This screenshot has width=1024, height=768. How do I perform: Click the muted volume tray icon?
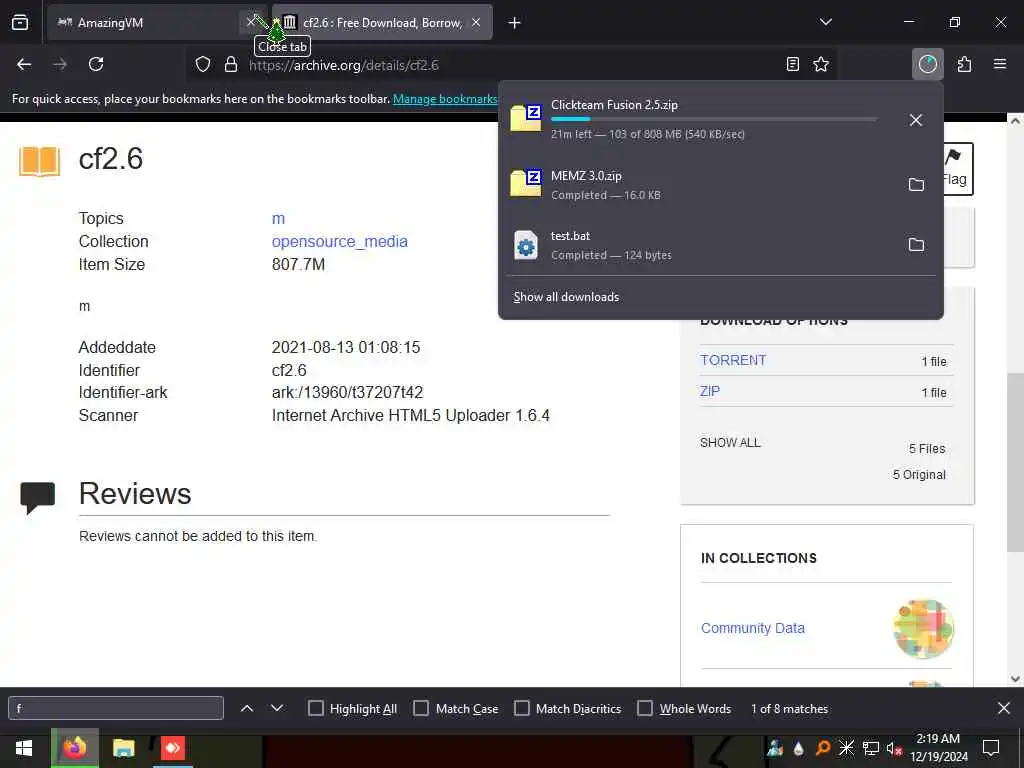(894, 748)
